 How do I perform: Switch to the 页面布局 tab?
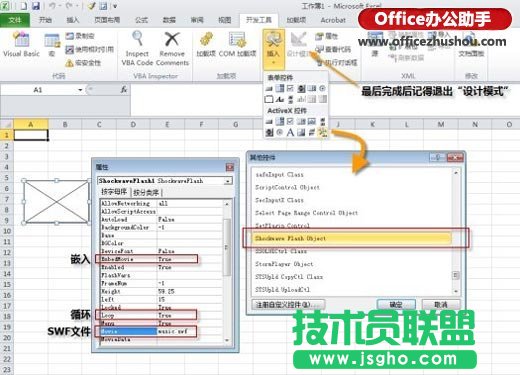(107, 20)
